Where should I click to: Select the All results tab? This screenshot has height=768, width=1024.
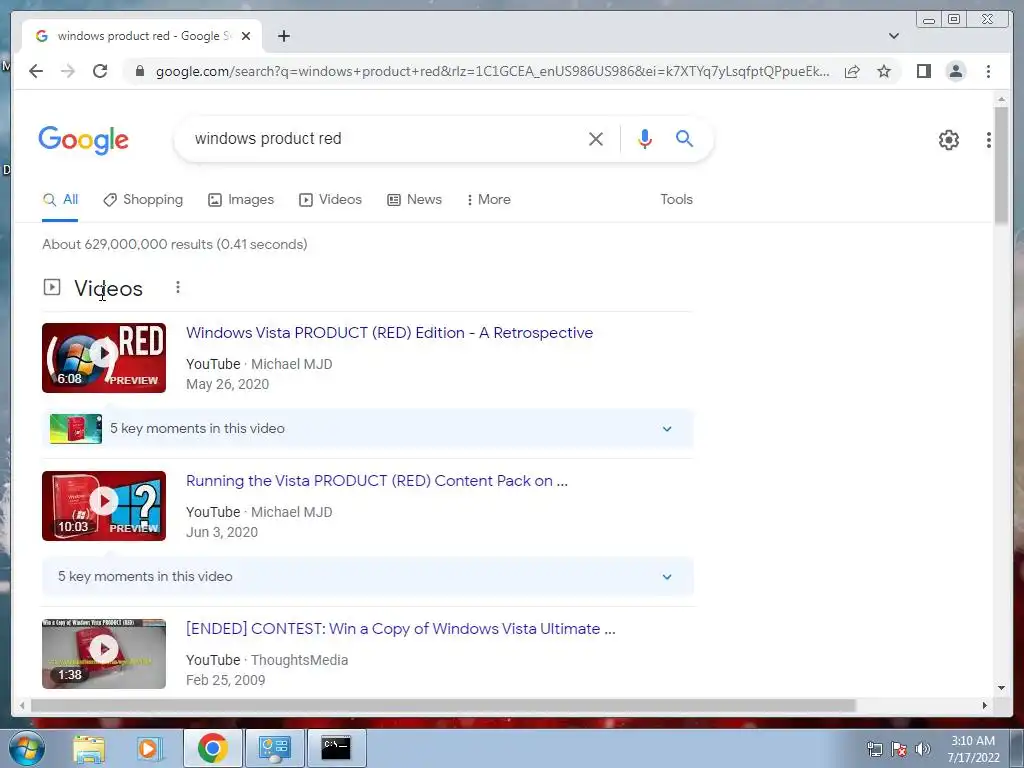[x=60, y=200]
